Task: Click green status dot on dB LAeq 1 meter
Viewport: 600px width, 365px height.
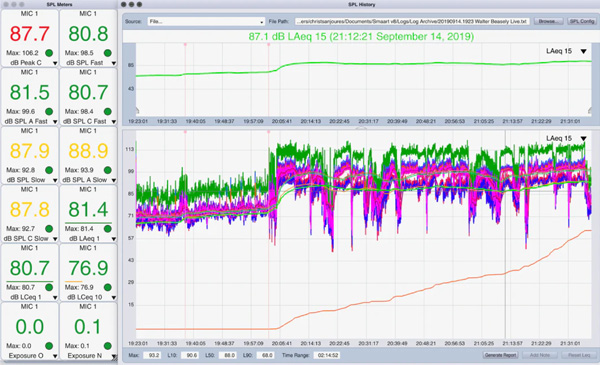Action: (x=108, y=229)
